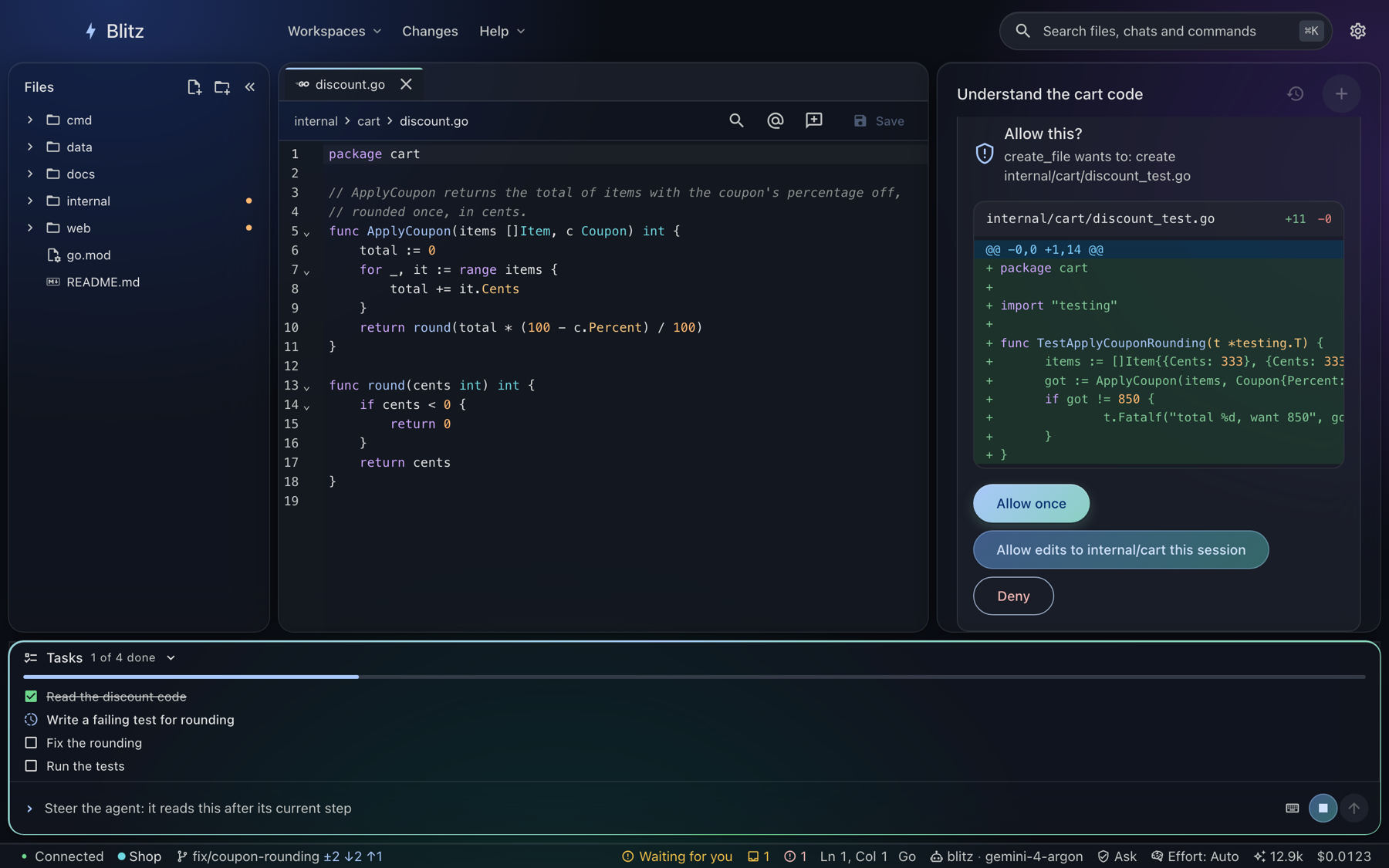Click the warnings count icon in status bar

758,856
